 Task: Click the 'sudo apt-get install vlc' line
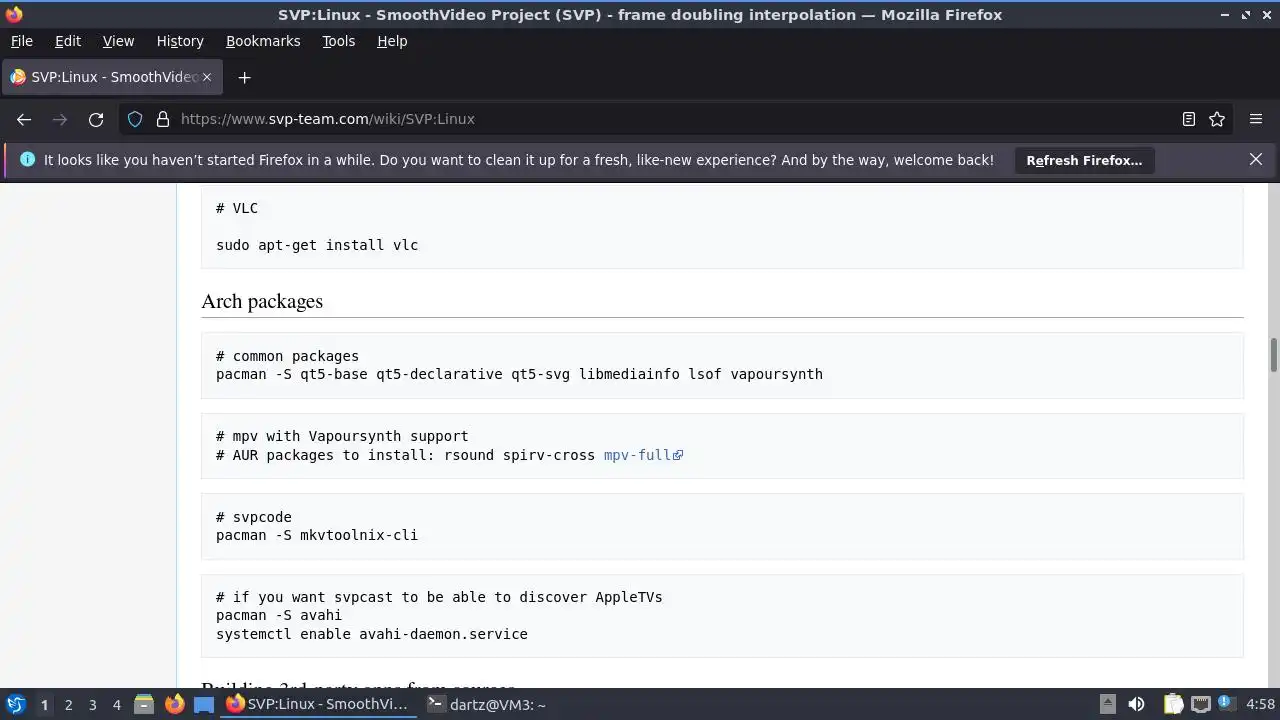pyautogui.click(x=317, y=245)
